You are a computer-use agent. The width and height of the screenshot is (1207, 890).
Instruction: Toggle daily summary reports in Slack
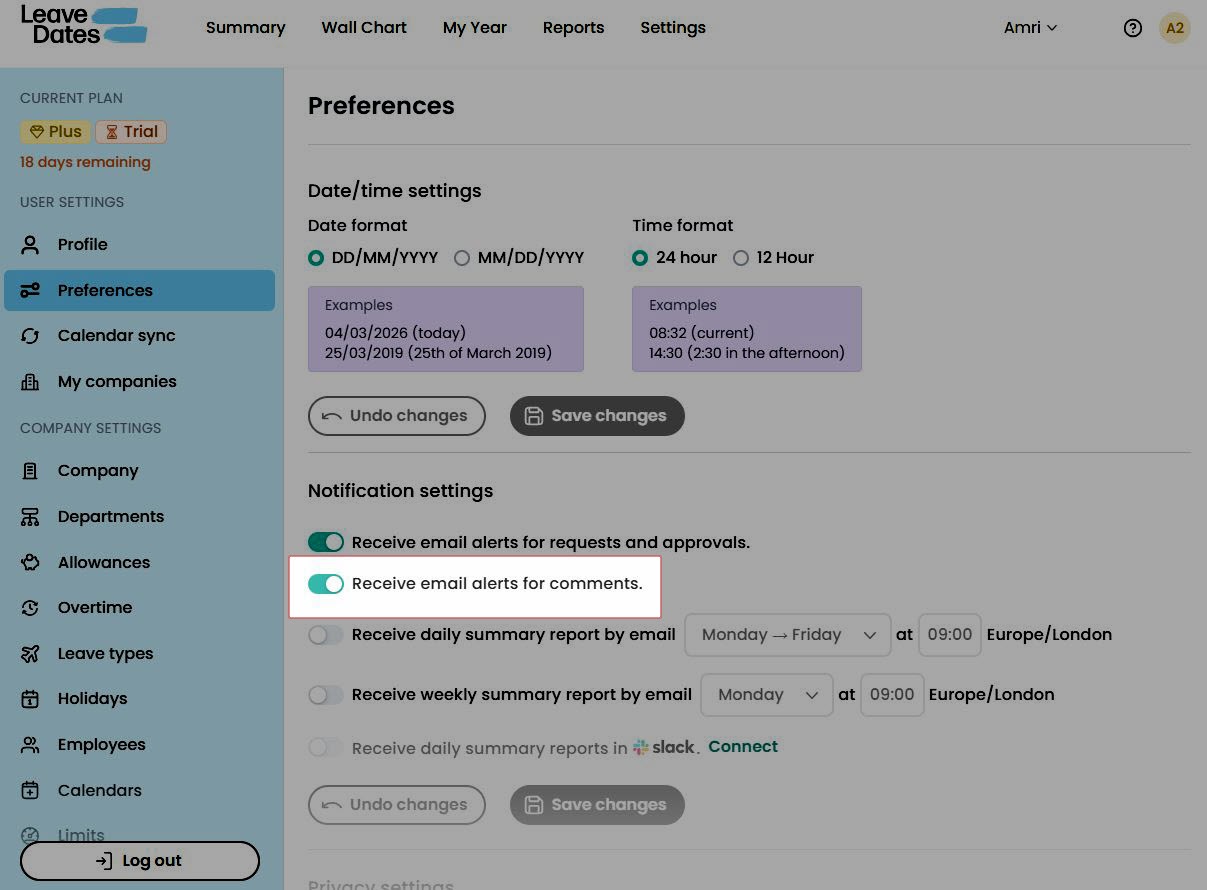click(326, 747)
